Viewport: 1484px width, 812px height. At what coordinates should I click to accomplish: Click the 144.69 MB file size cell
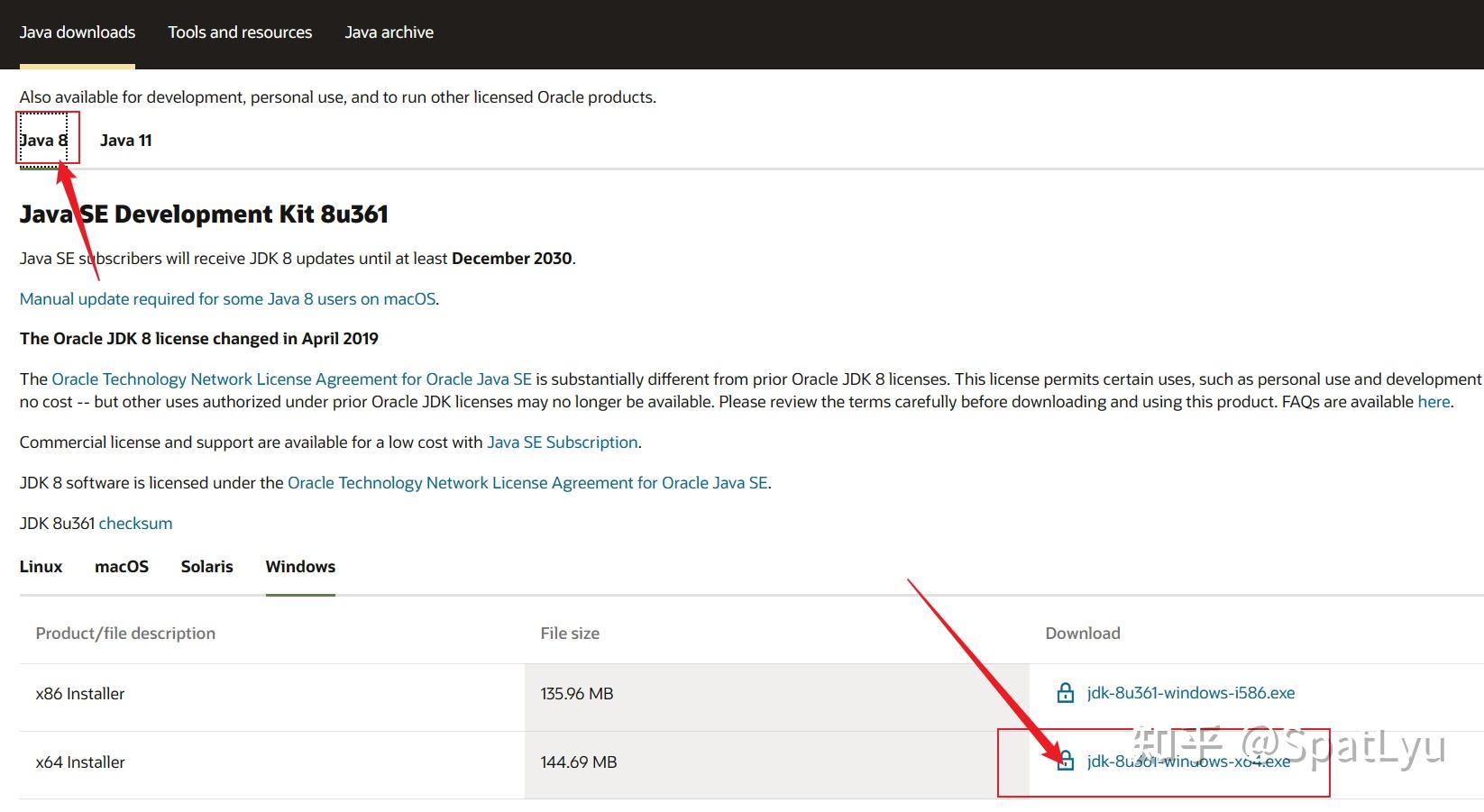[579, 762]
